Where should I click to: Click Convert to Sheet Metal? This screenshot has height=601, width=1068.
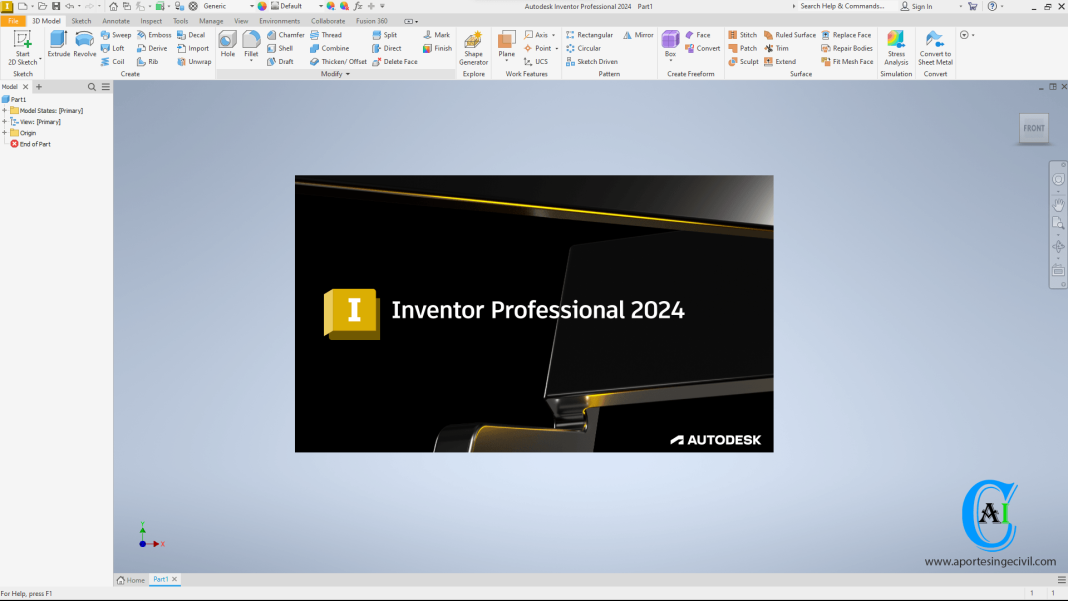(x=934, y=47)
